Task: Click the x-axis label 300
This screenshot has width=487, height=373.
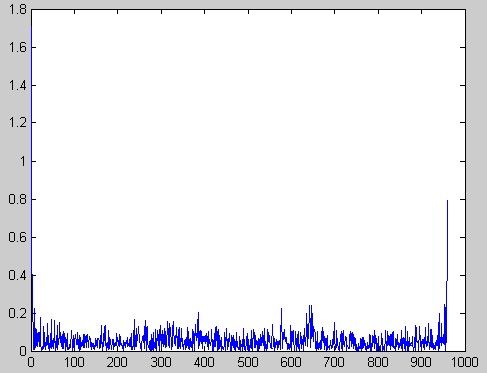Action: click(161, 362)
